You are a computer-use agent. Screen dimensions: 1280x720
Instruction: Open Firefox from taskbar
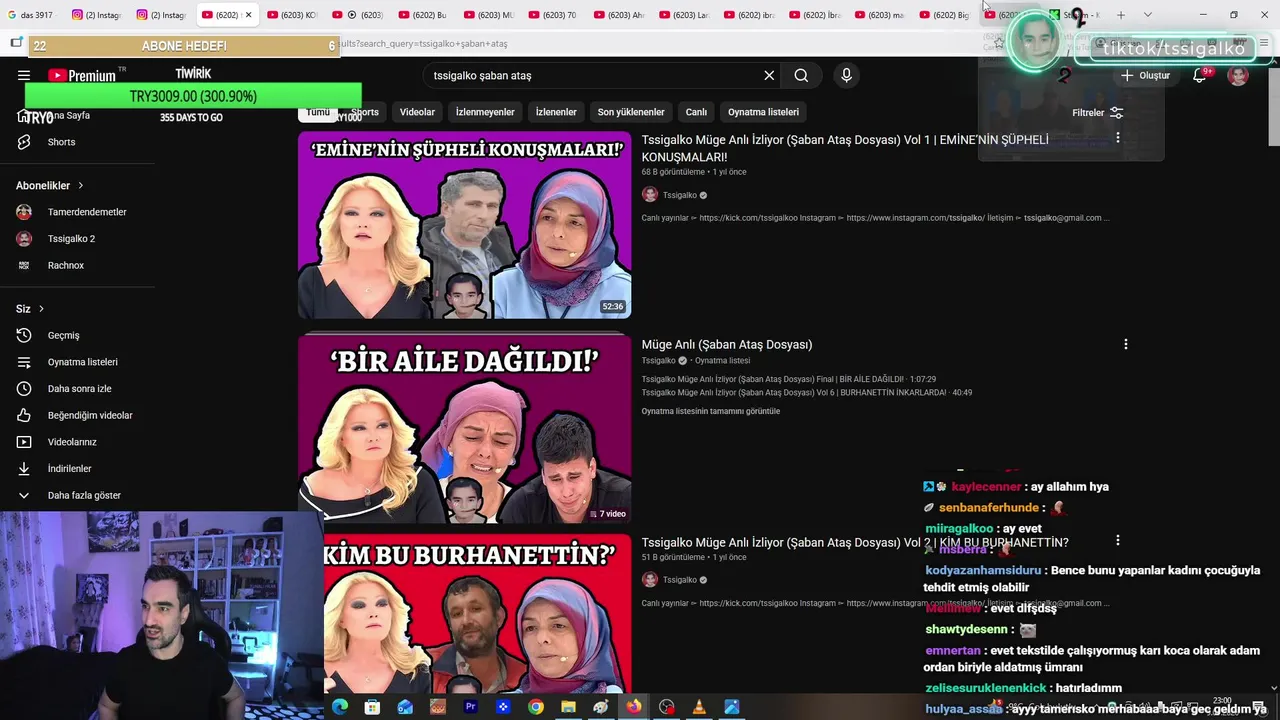(x=634, y=707)
